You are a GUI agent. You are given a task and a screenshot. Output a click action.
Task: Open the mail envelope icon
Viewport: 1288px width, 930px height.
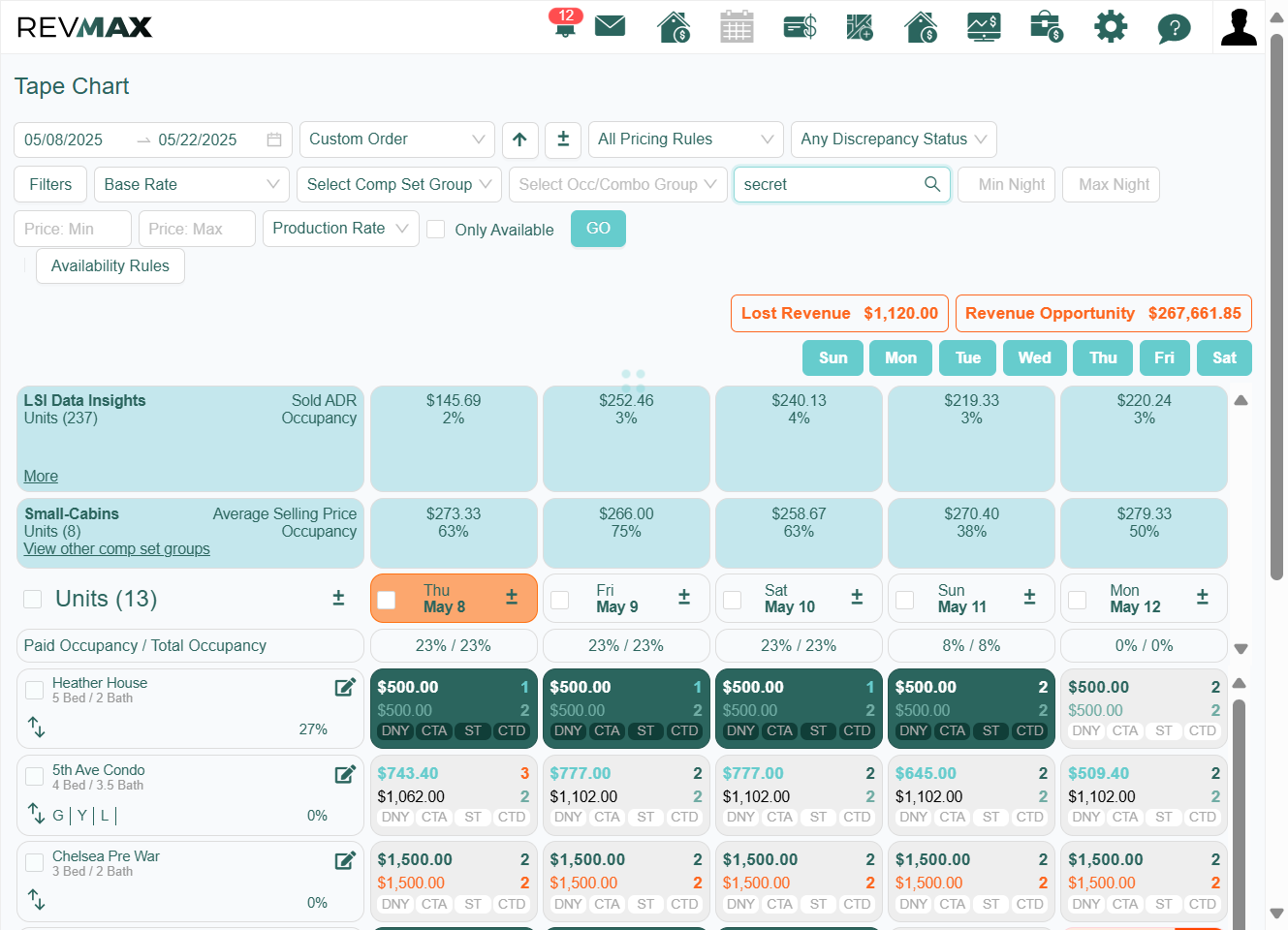click(610, 25)
